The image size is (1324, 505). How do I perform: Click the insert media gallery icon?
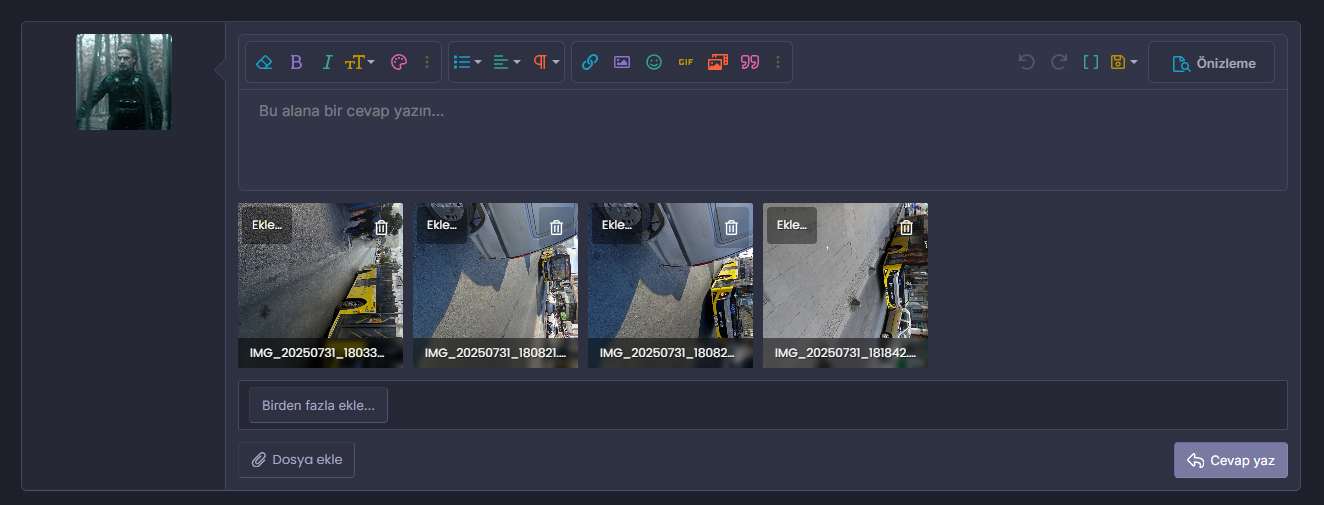click(x=718, y=62)
